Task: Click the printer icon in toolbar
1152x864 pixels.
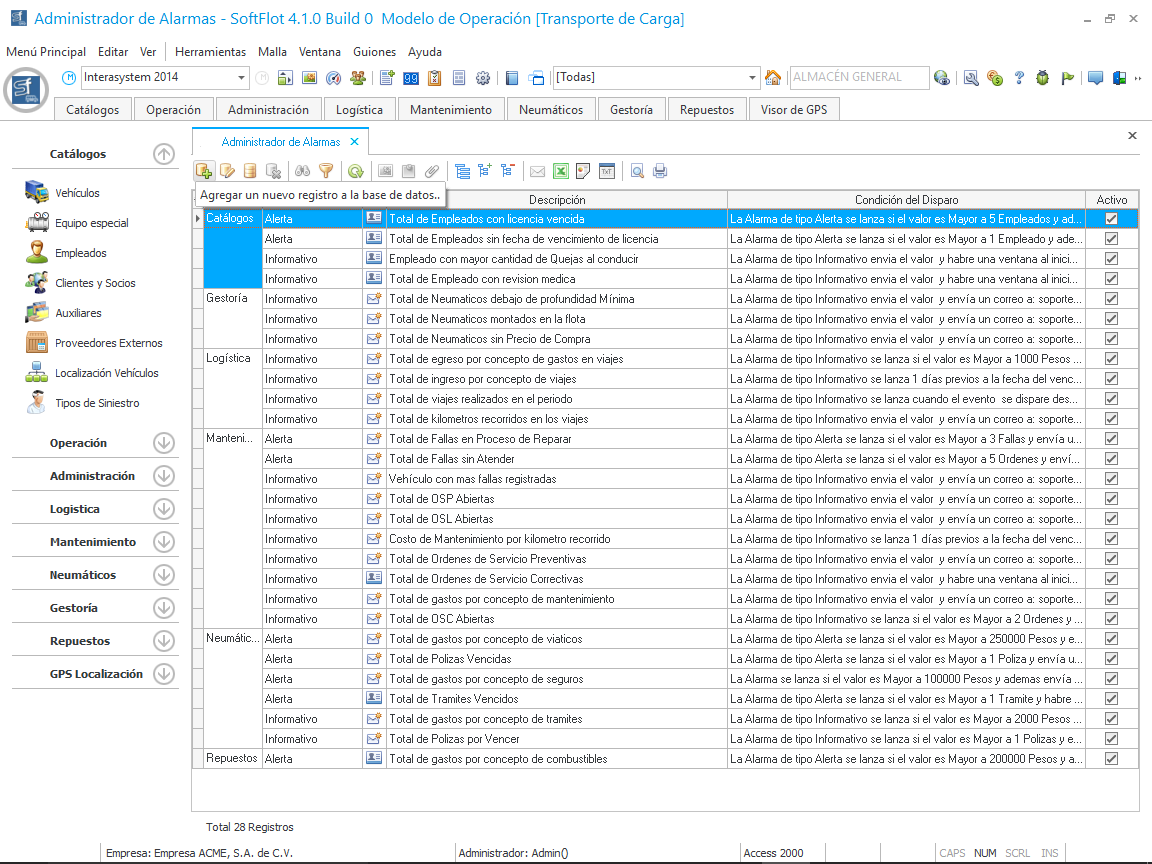Action: coord(660,171)
